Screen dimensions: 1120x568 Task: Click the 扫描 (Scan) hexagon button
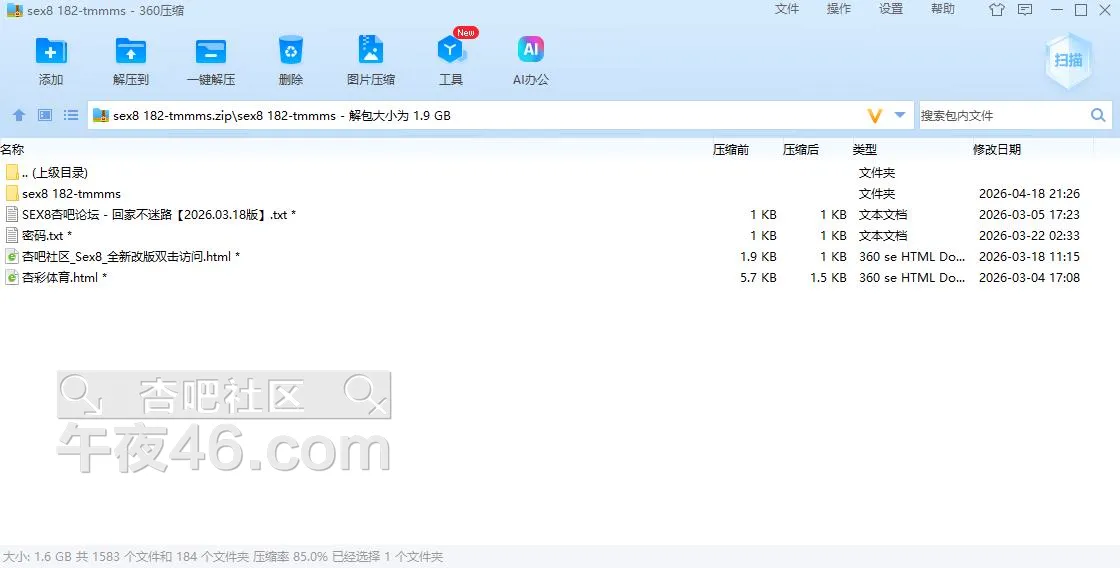(x=1068, y=60)
